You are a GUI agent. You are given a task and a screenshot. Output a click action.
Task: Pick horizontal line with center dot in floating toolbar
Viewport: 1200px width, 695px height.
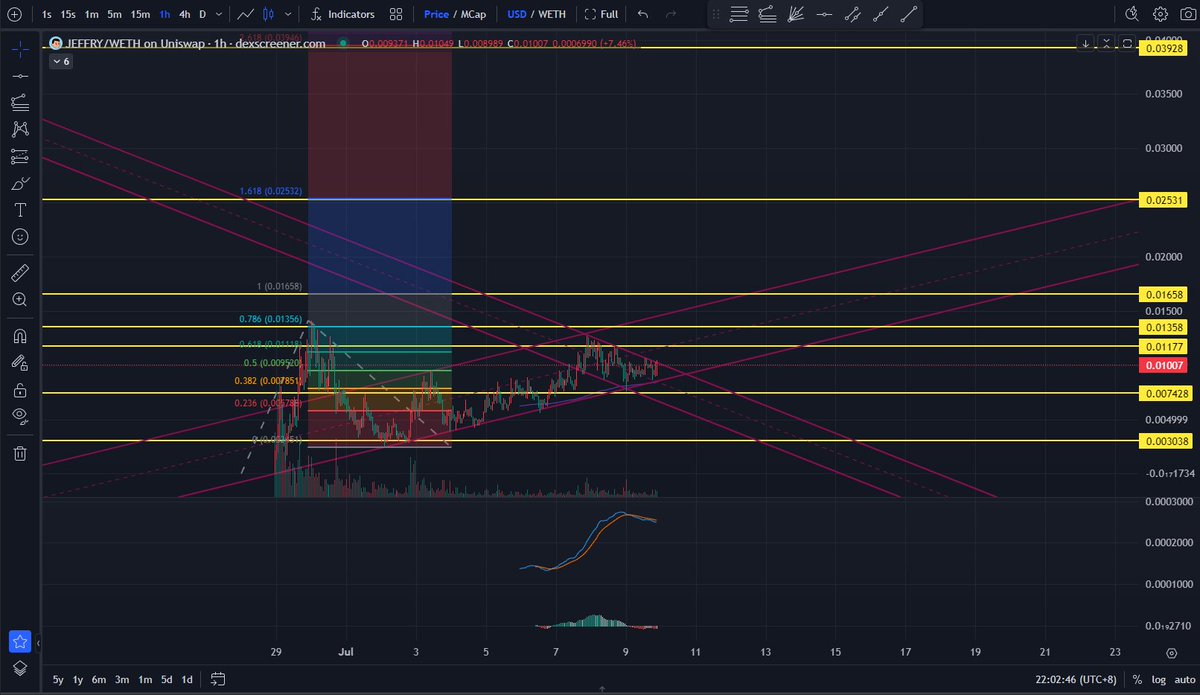(x=825, y=15)
